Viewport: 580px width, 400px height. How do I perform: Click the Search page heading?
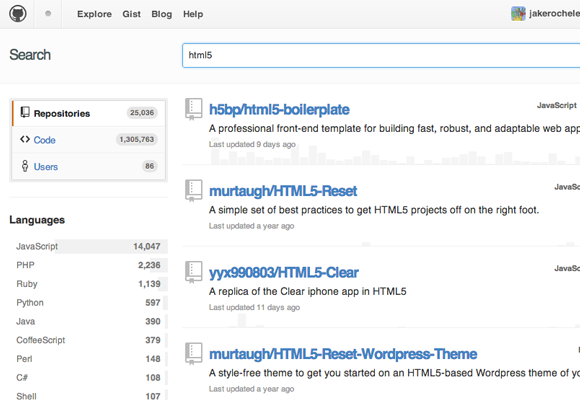[x=30, y=55]
